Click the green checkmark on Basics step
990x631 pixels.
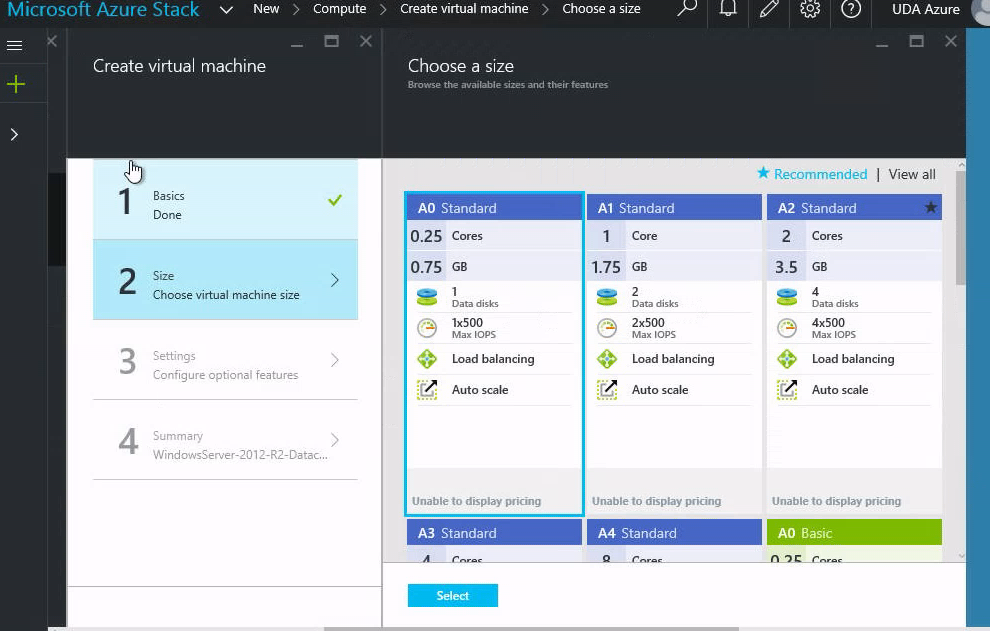(x=335, y=200)
